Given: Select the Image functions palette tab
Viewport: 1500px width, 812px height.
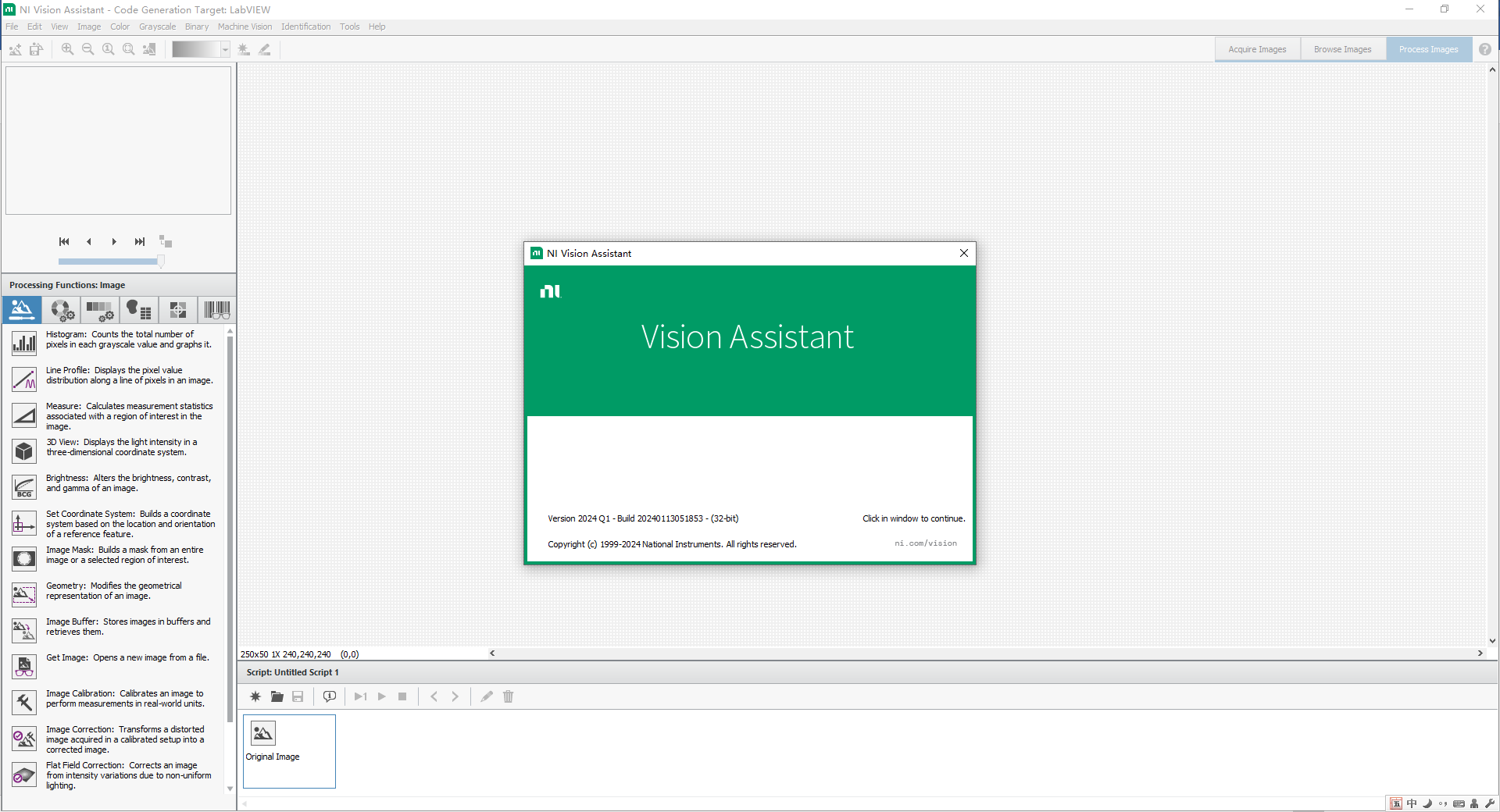Looking at the screenshot, I should point(22,310).
